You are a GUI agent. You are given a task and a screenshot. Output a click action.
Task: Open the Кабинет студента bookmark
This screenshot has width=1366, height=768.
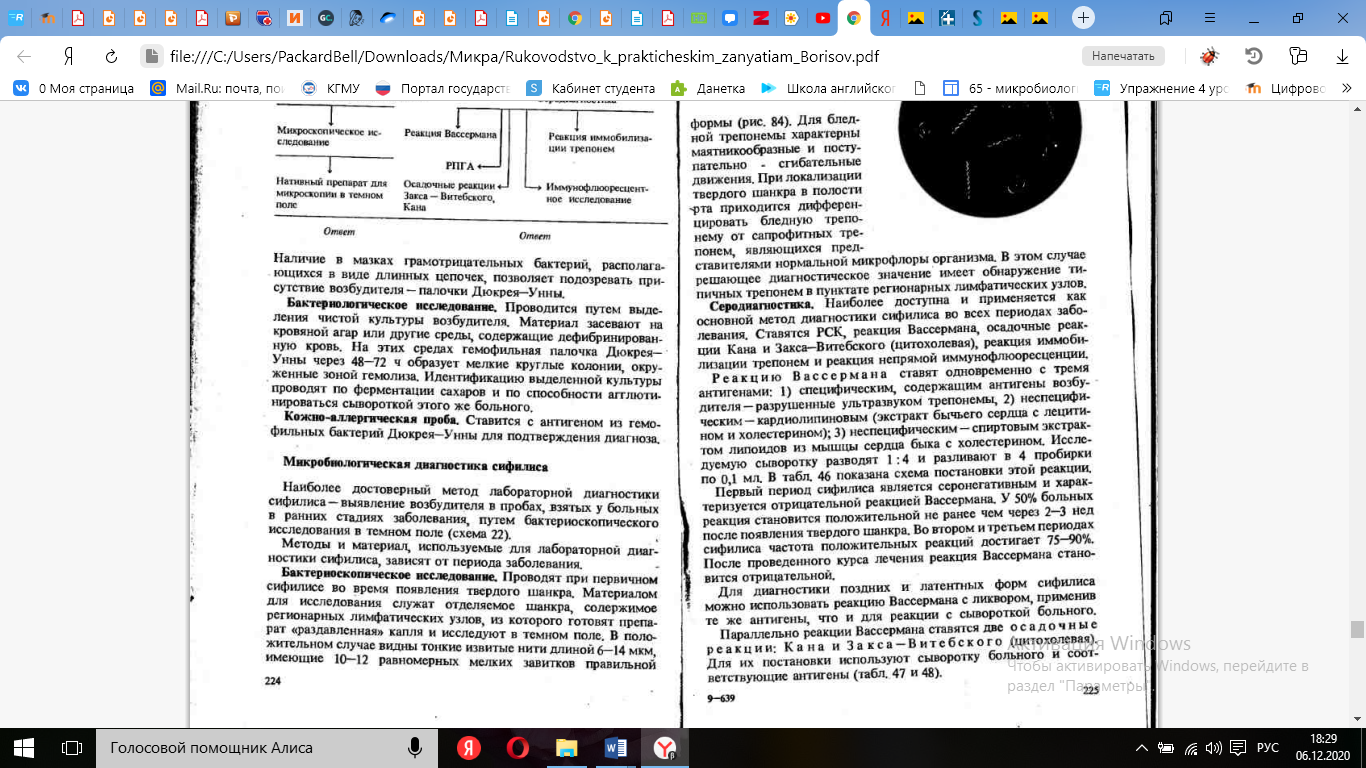click(x=591, y=88)
